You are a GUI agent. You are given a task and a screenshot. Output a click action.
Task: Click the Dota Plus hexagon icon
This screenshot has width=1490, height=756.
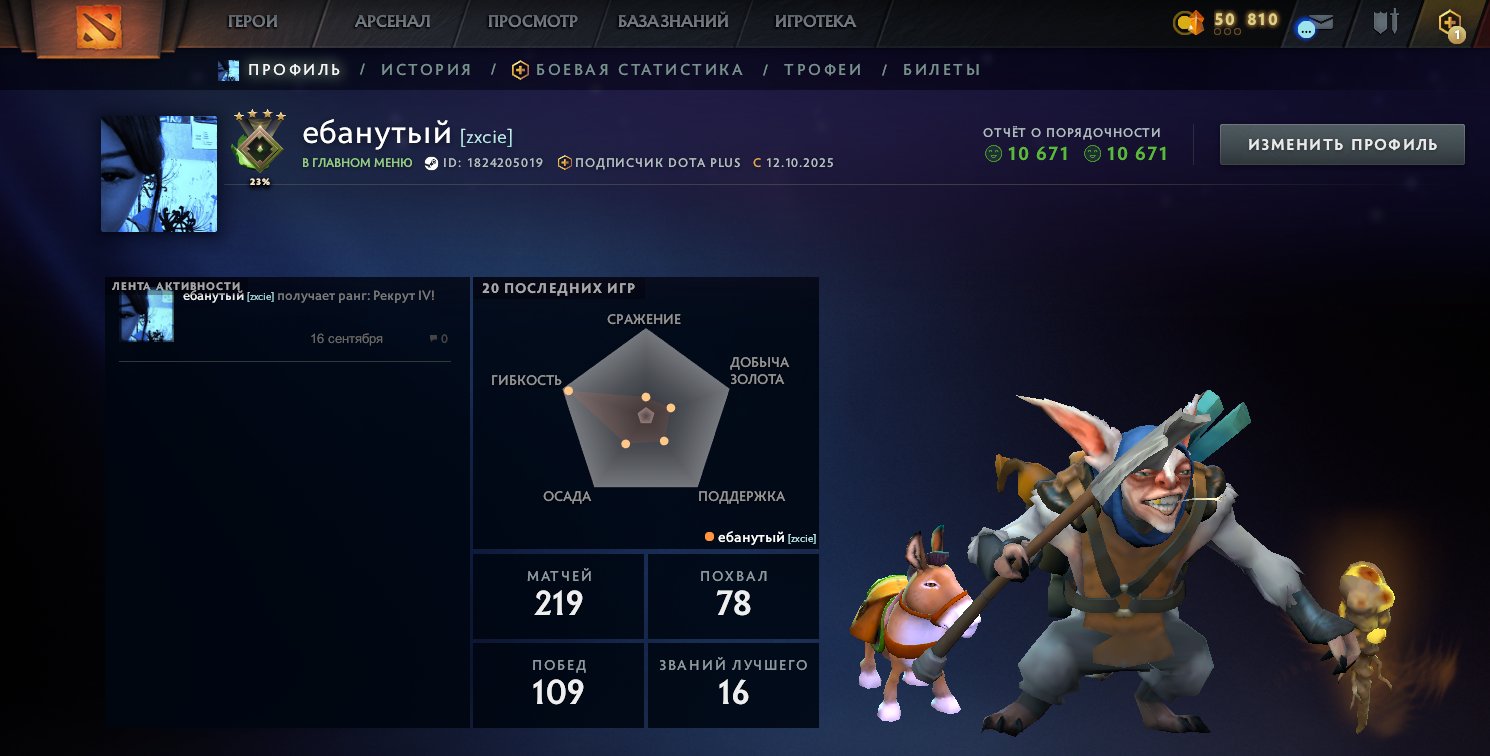pos(1451,23)
